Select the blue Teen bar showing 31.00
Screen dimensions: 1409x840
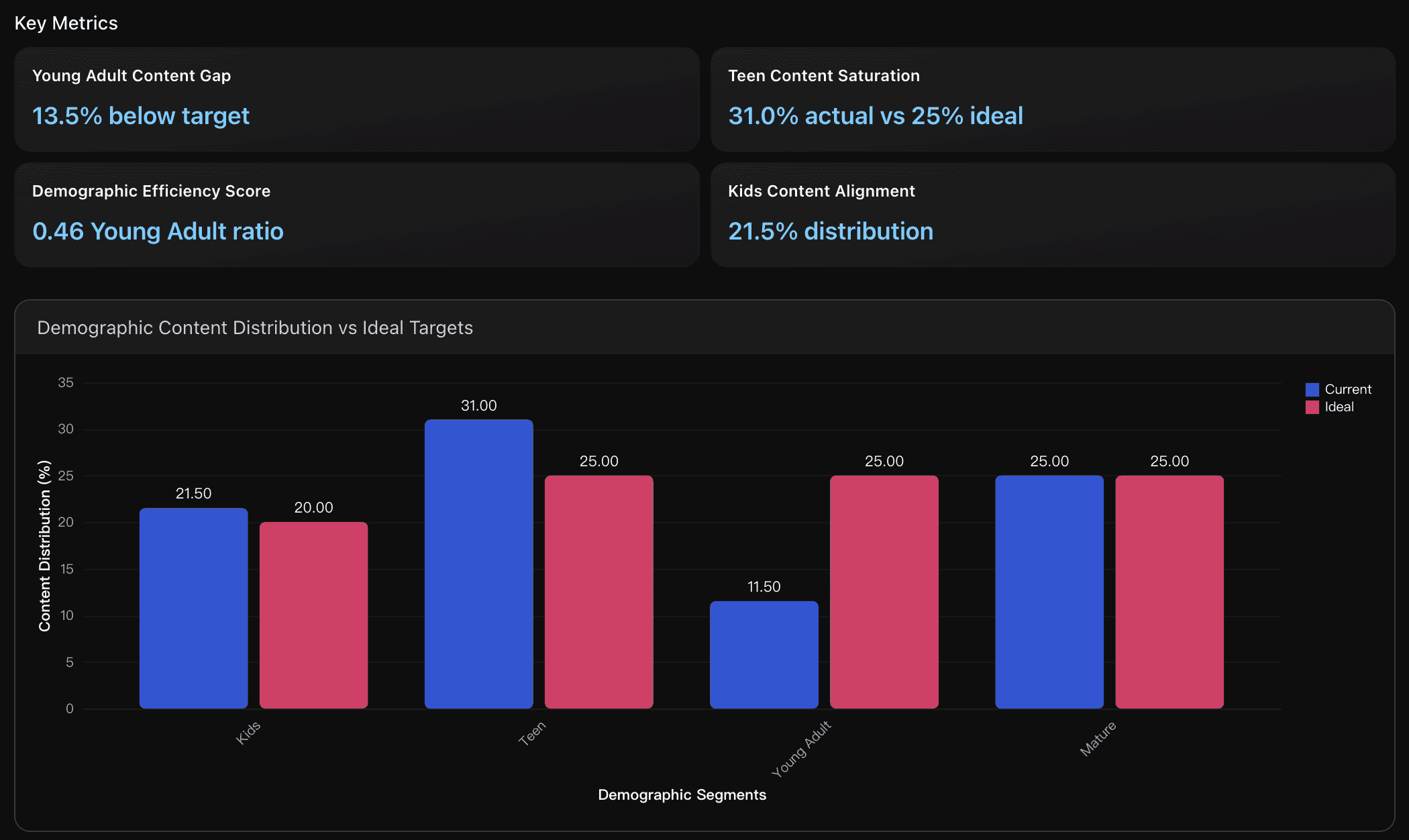pos(478,564)
